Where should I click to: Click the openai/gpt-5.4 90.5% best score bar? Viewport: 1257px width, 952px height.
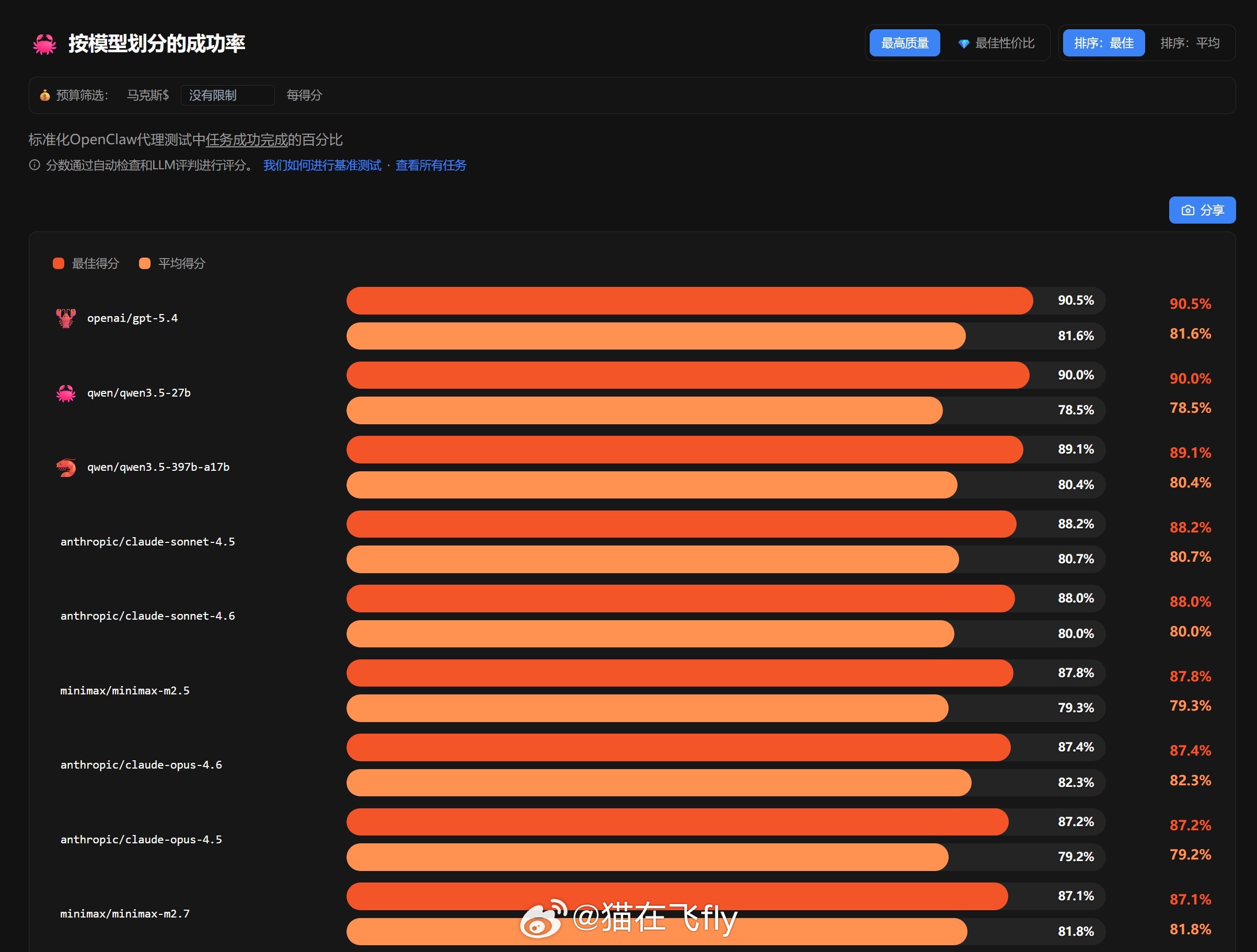(x=689, y=300)
